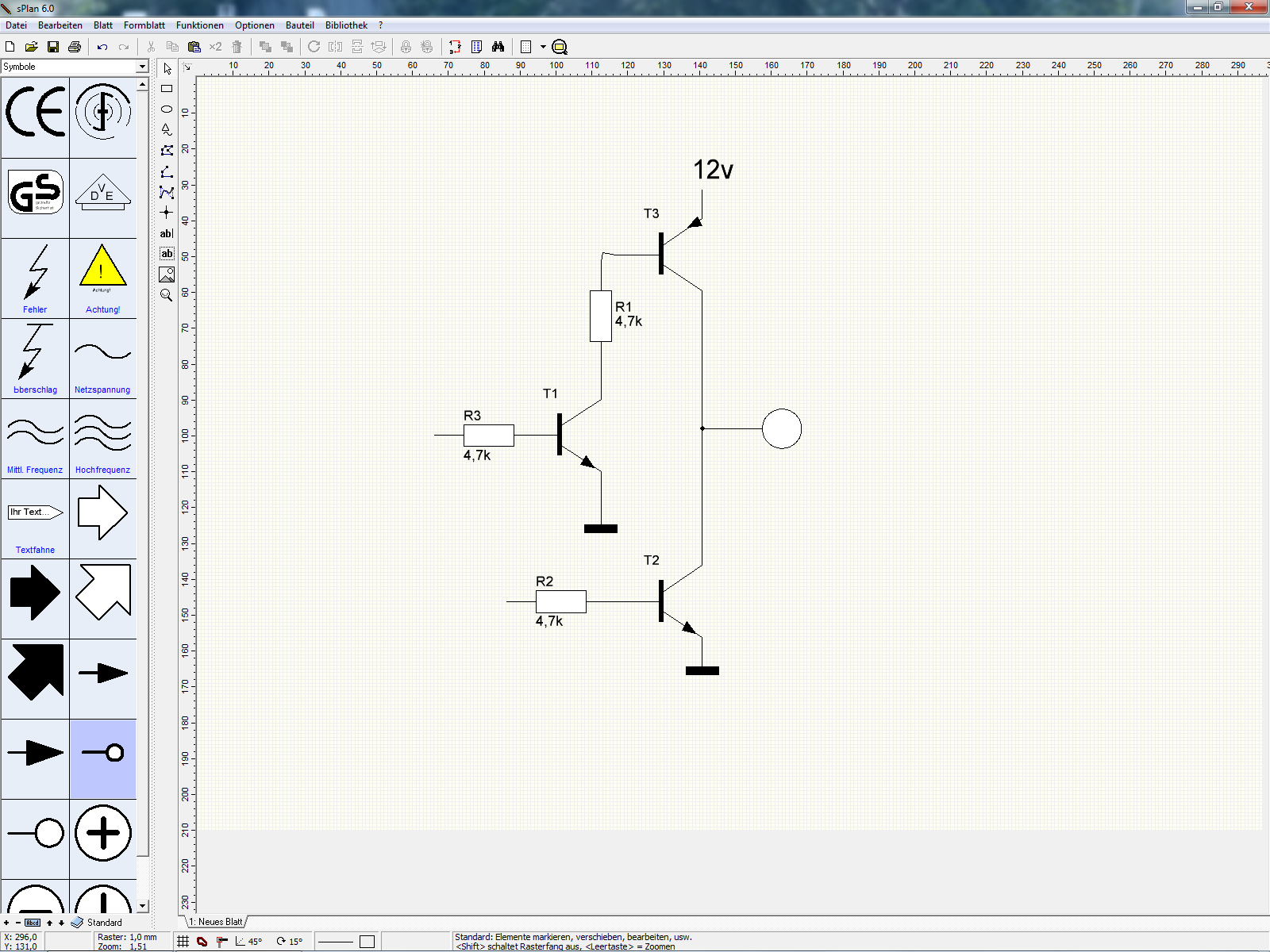1270x952 pixels.
Task: Select the ellipse drawing tool
Action: pos(167,109)
